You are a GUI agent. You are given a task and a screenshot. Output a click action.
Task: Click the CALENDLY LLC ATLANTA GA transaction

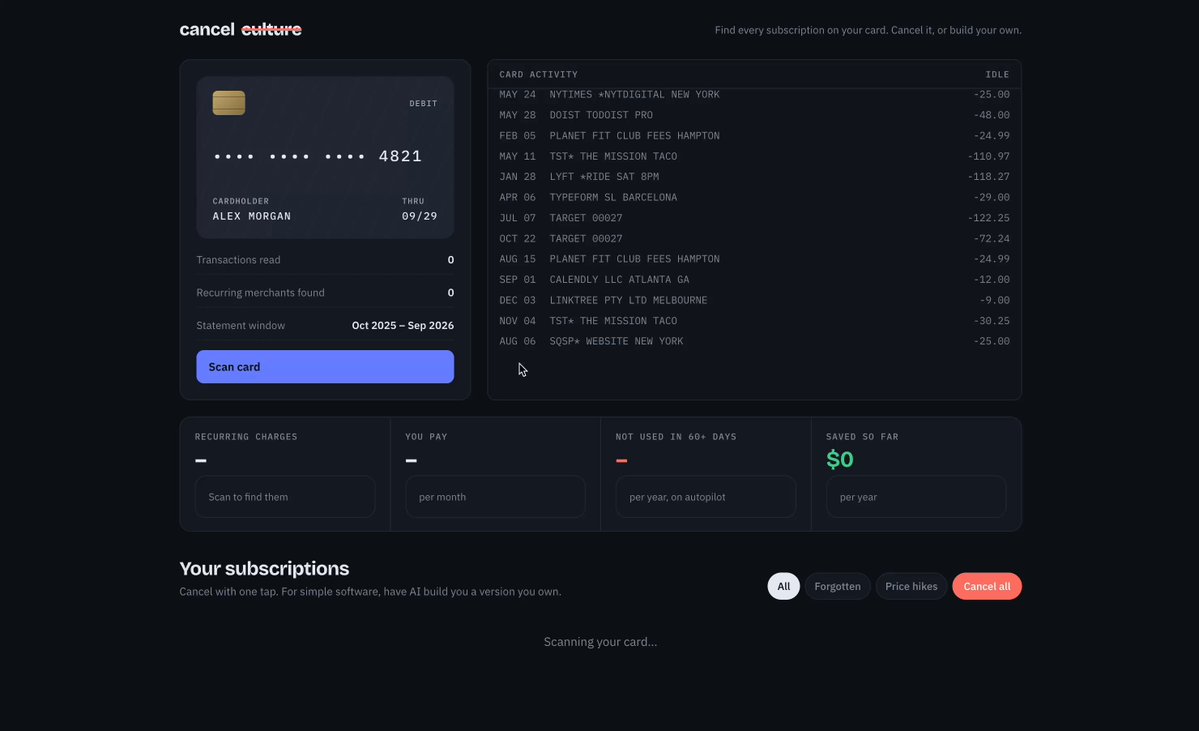(754, 280)
